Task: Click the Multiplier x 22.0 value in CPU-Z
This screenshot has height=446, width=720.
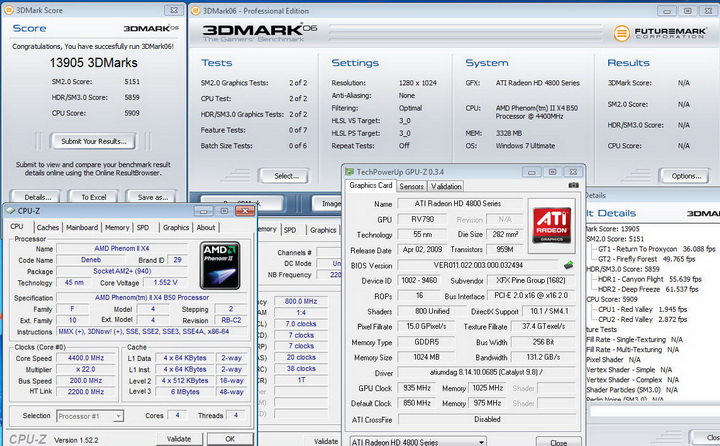Action: 86,369
